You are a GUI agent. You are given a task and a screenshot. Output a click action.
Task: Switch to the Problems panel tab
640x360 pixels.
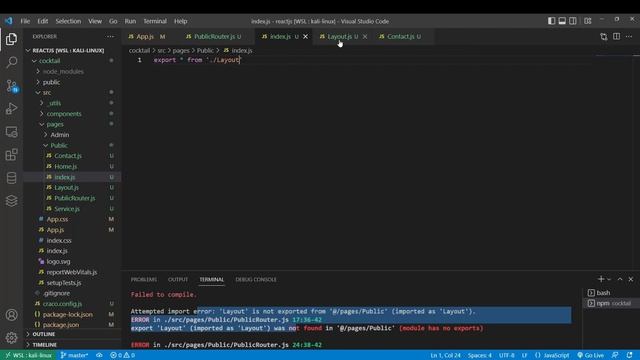click(144, 280)
